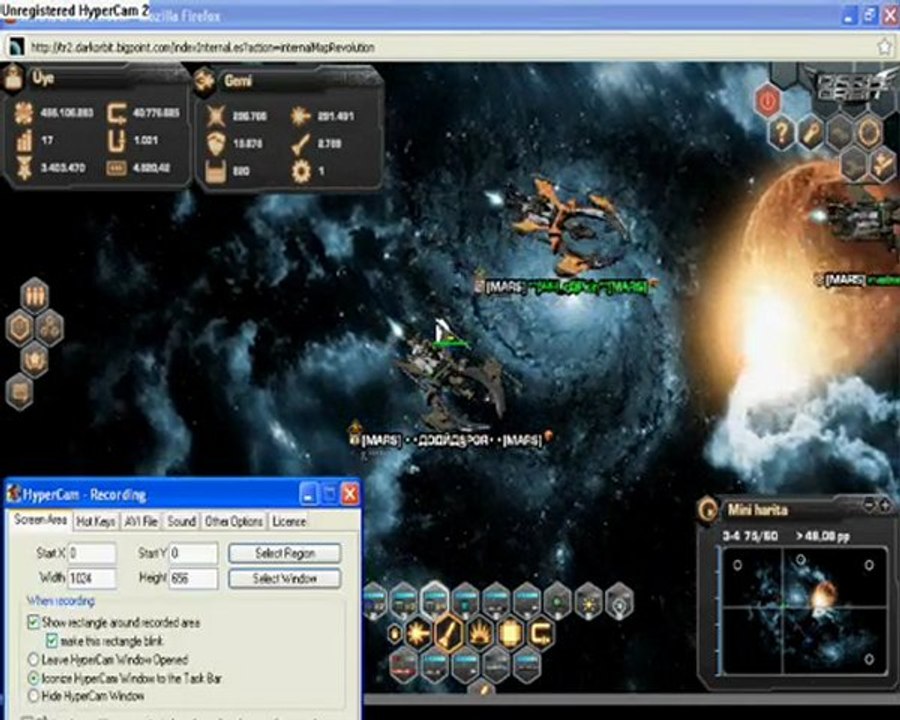Screen dimensions: 900x720
Task: Open the help question mark hexagon
Action: [781, 133]
